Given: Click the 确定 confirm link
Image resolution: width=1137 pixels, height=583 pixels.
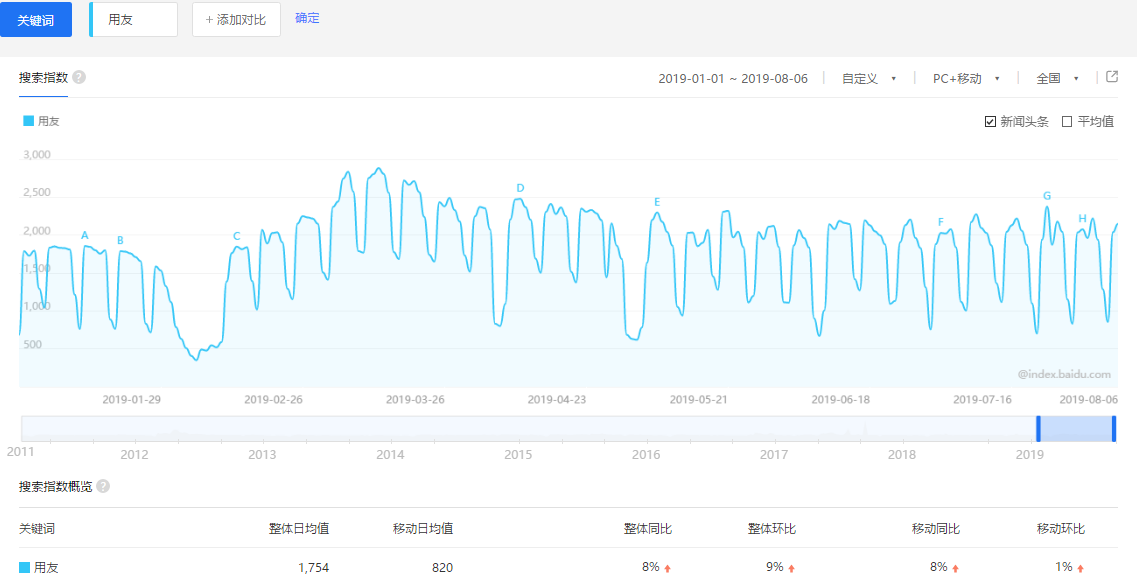Looking at the screenshot, I should pos(307,19).
